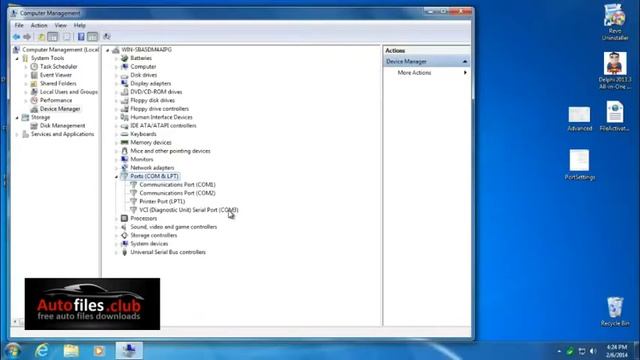The image size is (640, 360).
Task: Select the Disk drives category
Action: pos(143,75)
